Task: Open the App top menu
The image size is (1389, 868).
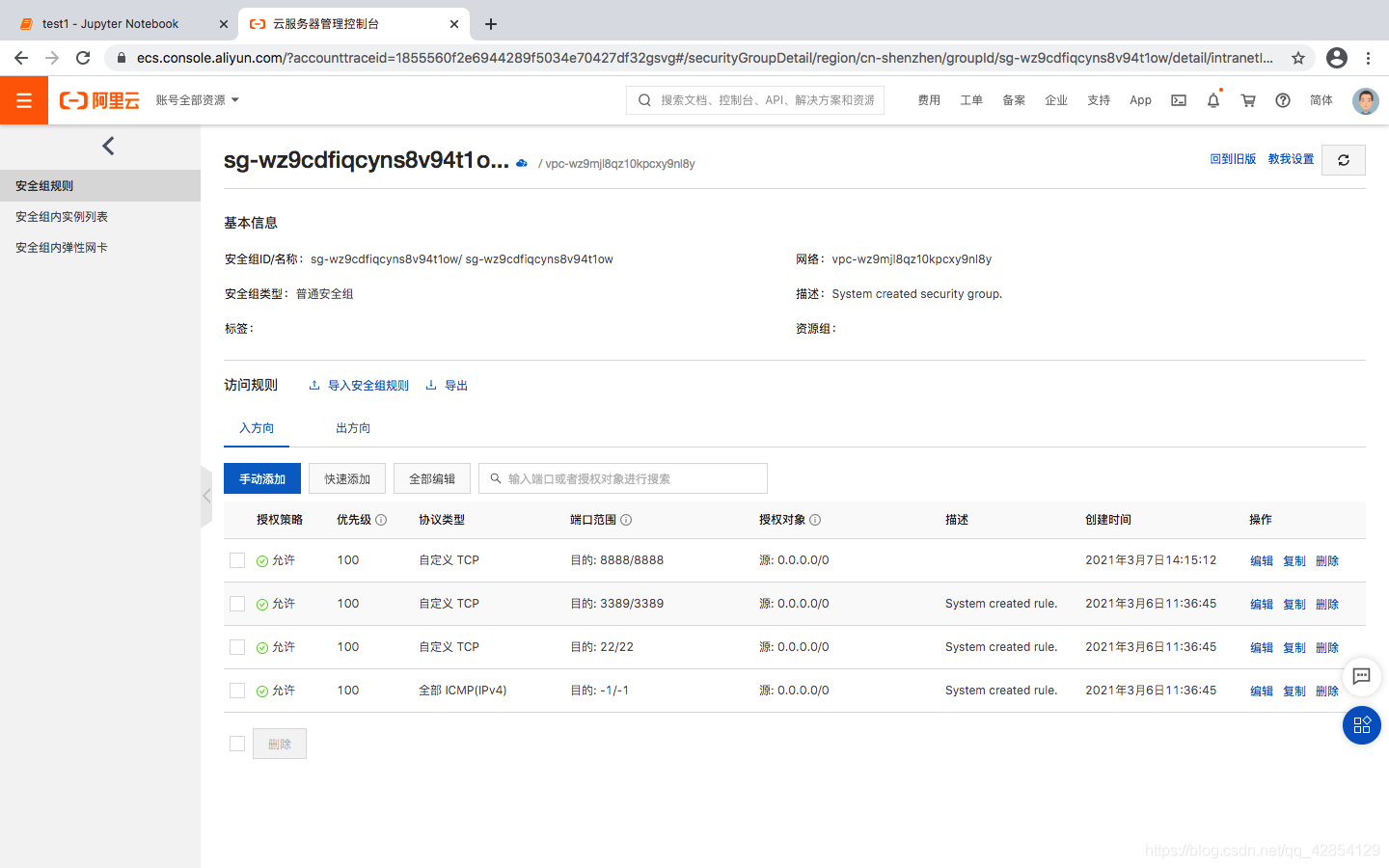Action: point(1140,100)
